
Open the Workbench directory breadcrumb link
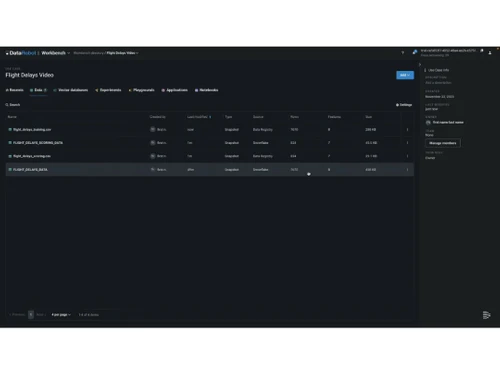[x=88, y=53]
